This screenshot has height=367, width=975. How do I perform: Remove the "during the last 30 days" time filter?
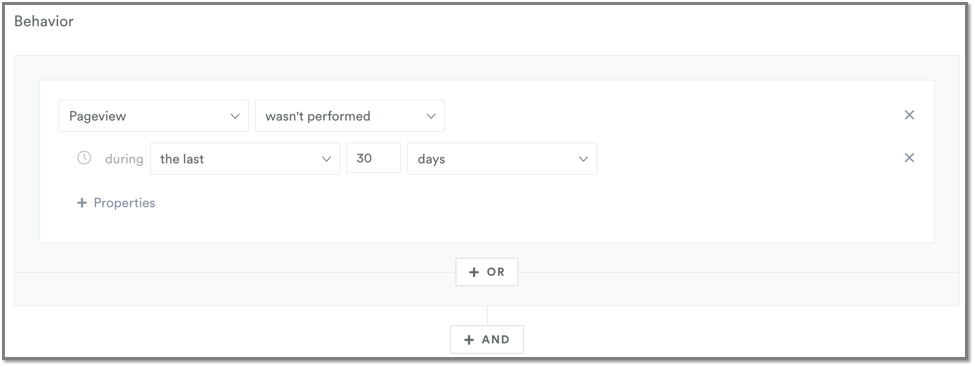tap(909, 158)
